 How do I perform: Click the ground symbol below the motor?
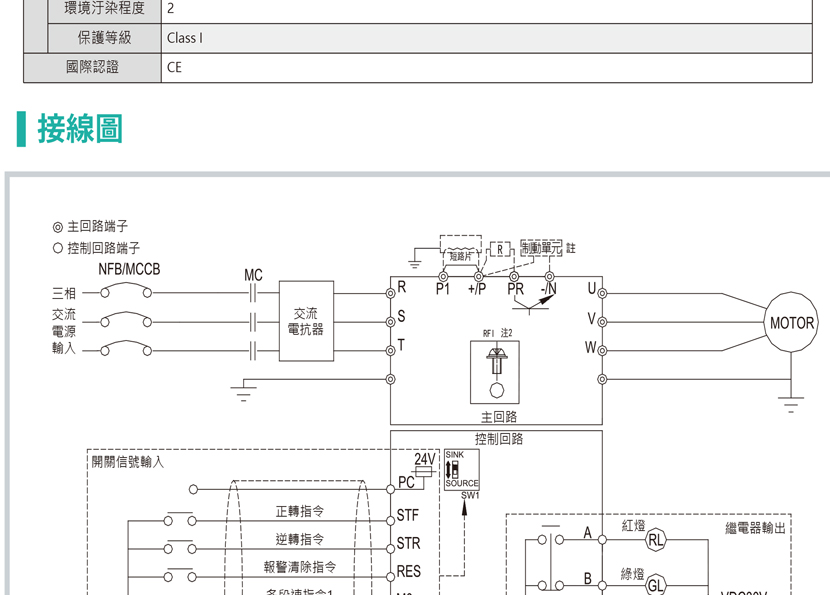click(x=791, y=404)
